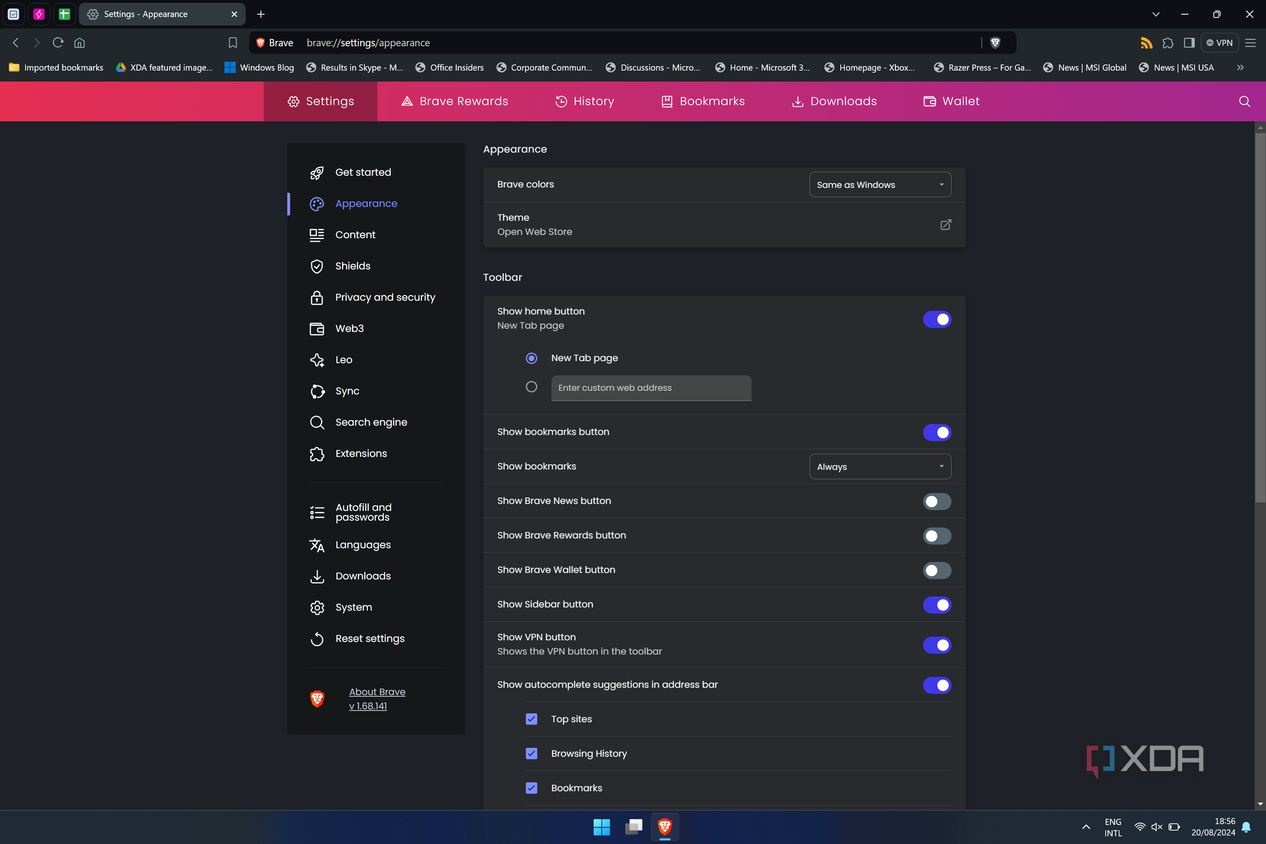Click the Enter custom web address field
The width and height of the screenshot is (1266, 844).
(651, 388)
